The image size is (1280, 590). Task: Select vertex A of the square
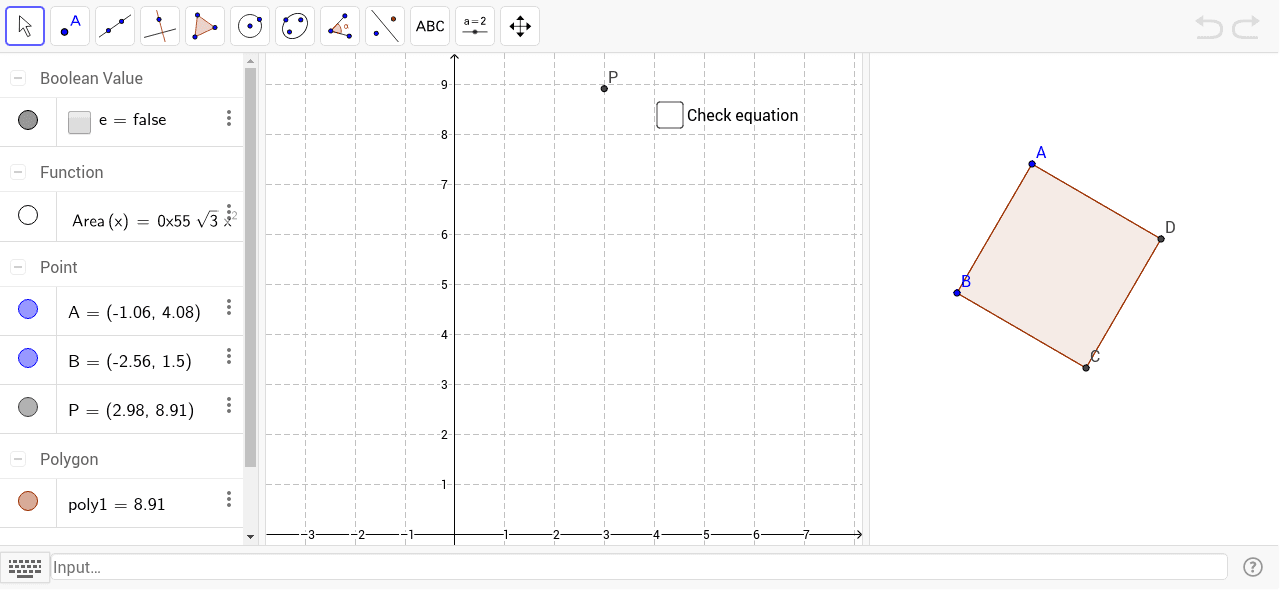1032,164
